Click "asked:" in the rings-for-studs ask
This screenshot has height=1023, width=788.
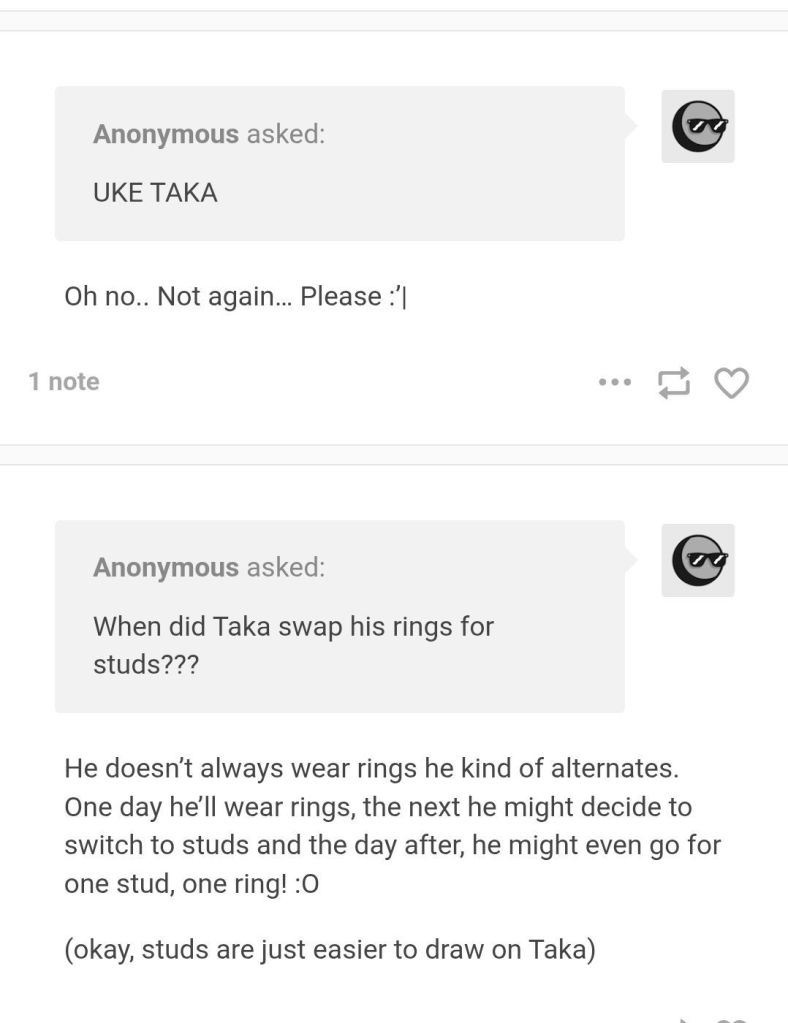285,568
